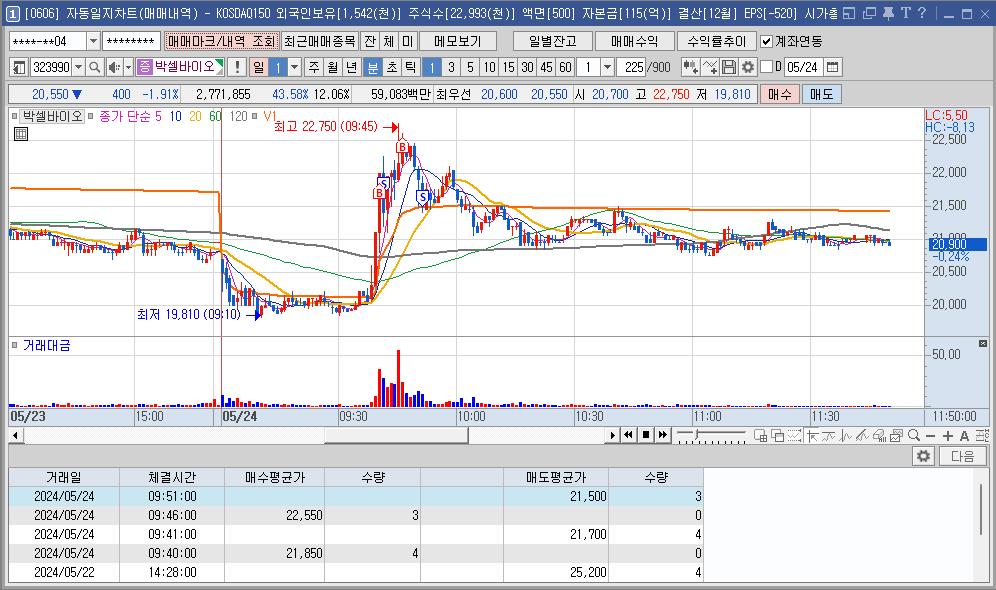Toggle the 계좌연동 checkbox

pos(767,41)
